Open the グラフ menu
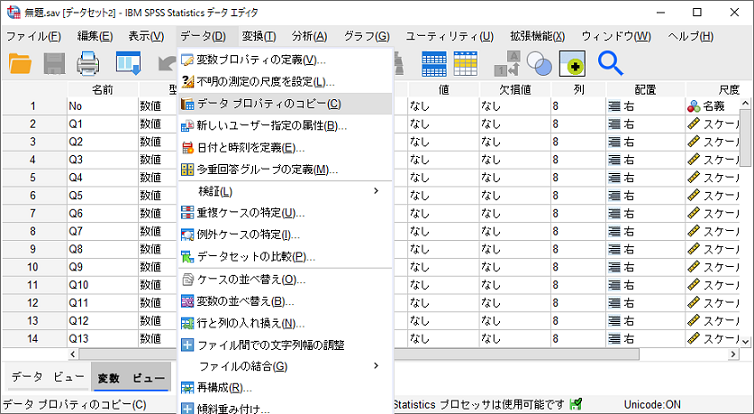 tap(366, 36)
